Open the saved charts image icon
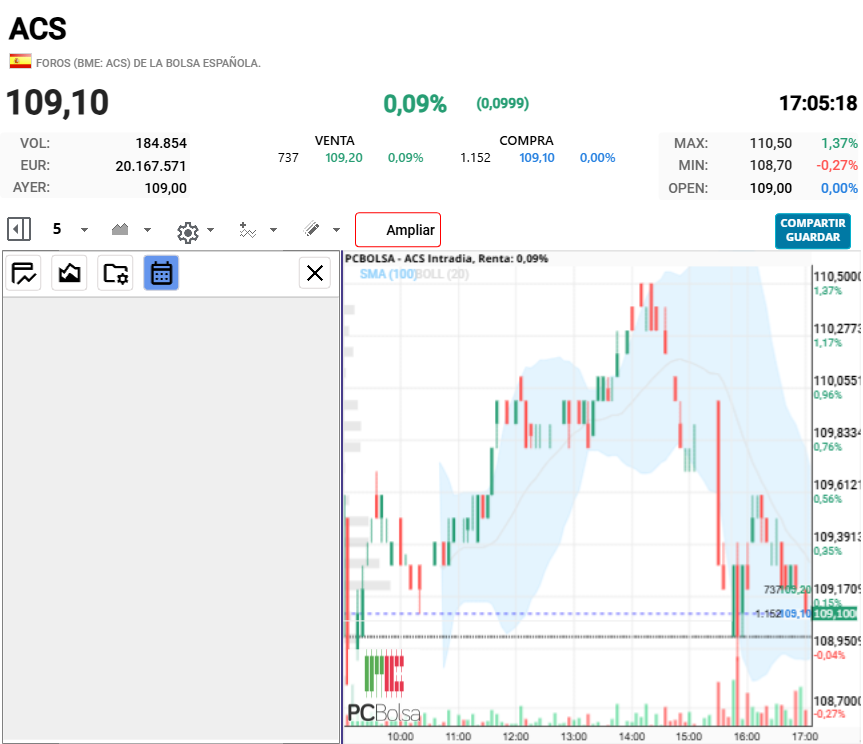 (x=69, y=272)
